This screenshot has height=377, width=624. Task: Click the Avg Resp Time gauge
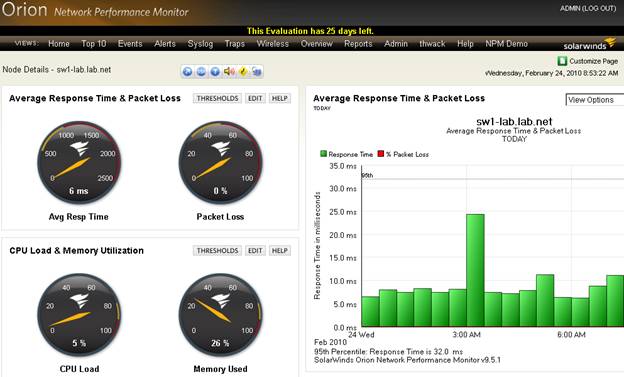click(79, 163)
